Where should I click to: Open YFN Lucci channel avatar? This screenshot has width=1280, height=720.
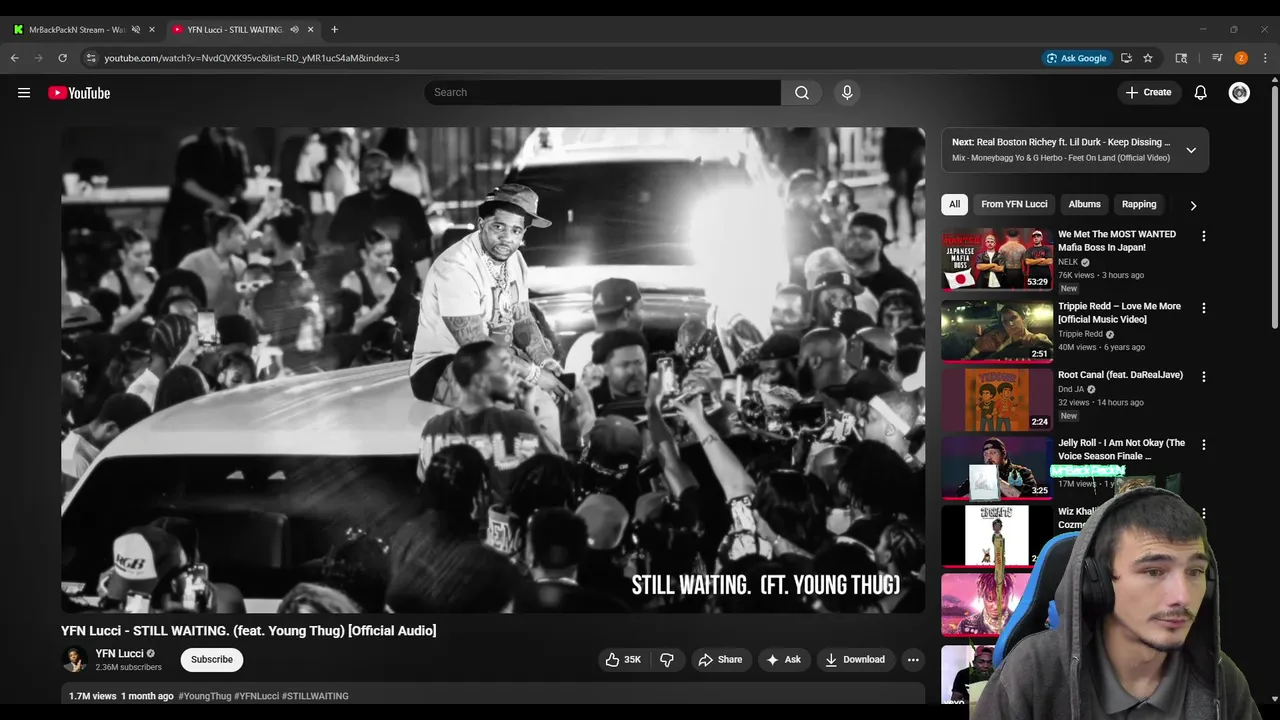75,659
